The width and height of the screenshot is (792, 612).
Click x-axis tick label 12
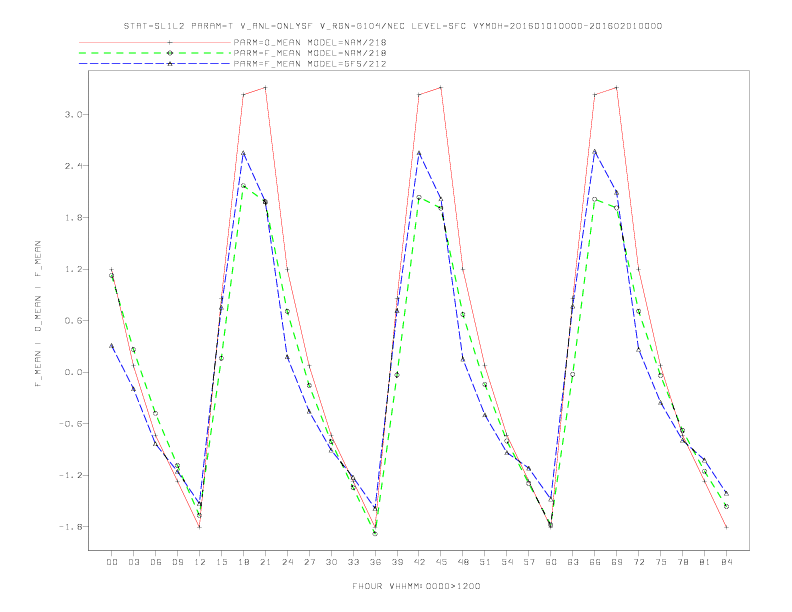200,562
